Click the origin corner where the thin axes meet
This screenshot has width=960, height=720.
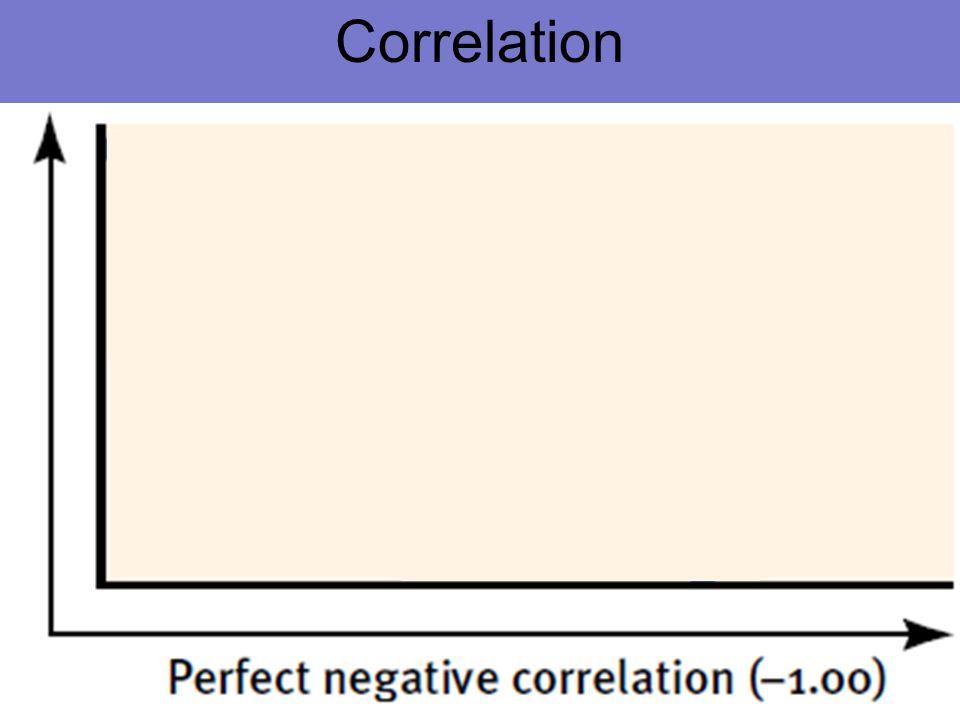[x=51, y=633]
